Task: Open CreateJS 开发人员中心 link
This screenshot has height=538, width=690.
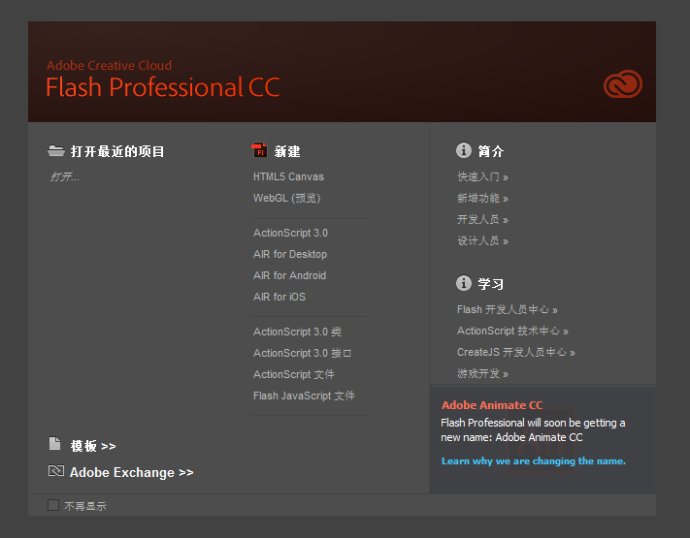Action: click(x=516, y=352)
